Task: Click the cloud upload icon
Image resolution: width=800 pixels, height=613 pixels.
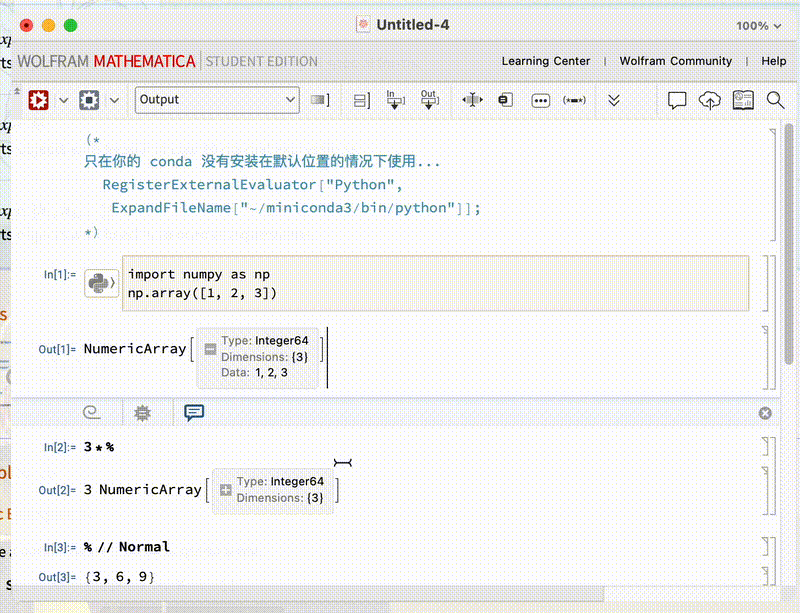Action: tap(709, 100)
